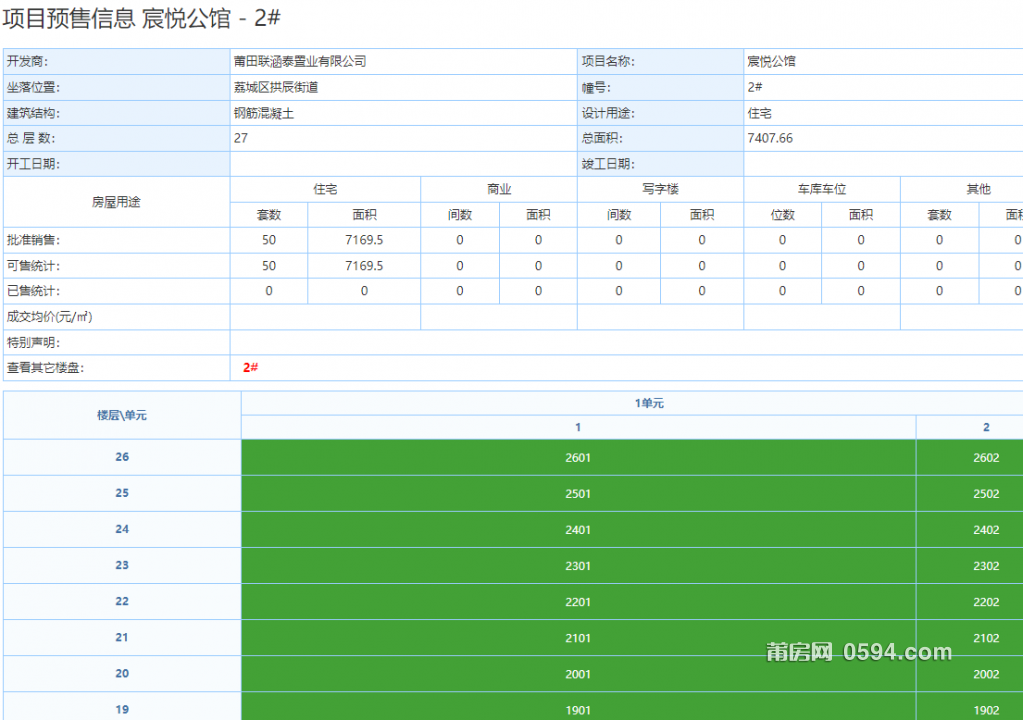This screenshot has height=720, width=1023.
Task: Click the structure value 钢筋混凝土
Action: coord(264,113)
